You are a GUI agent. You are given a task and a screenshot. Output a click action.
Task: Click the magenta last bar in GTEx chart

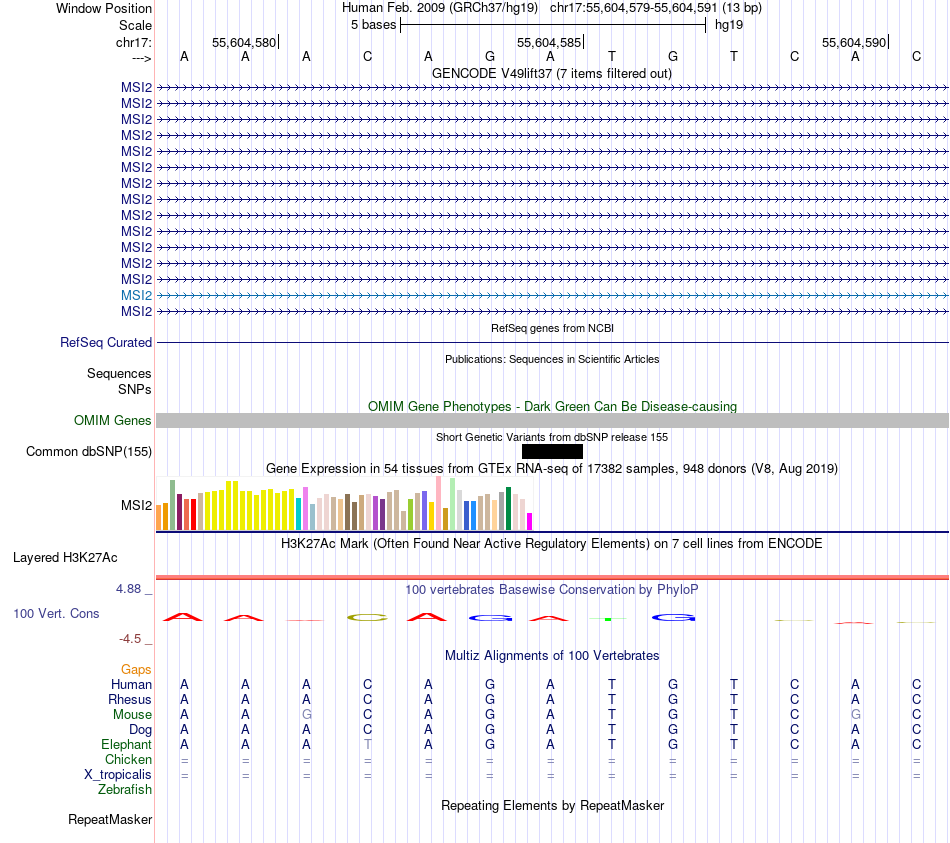[x=530, y=522]
